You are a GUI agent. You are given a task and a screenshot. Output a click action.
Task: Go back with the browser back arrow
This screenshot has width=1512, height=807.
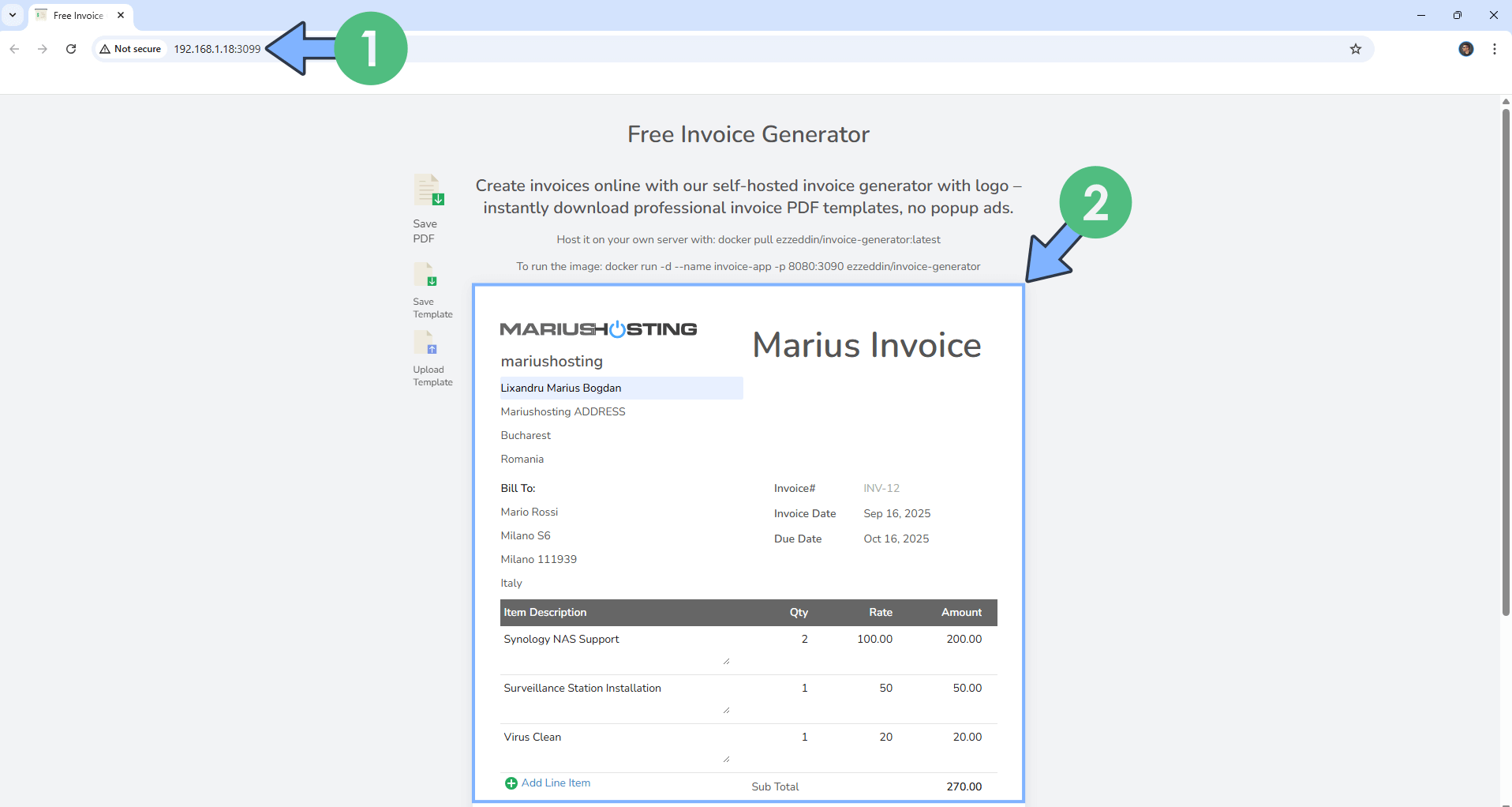14,49
